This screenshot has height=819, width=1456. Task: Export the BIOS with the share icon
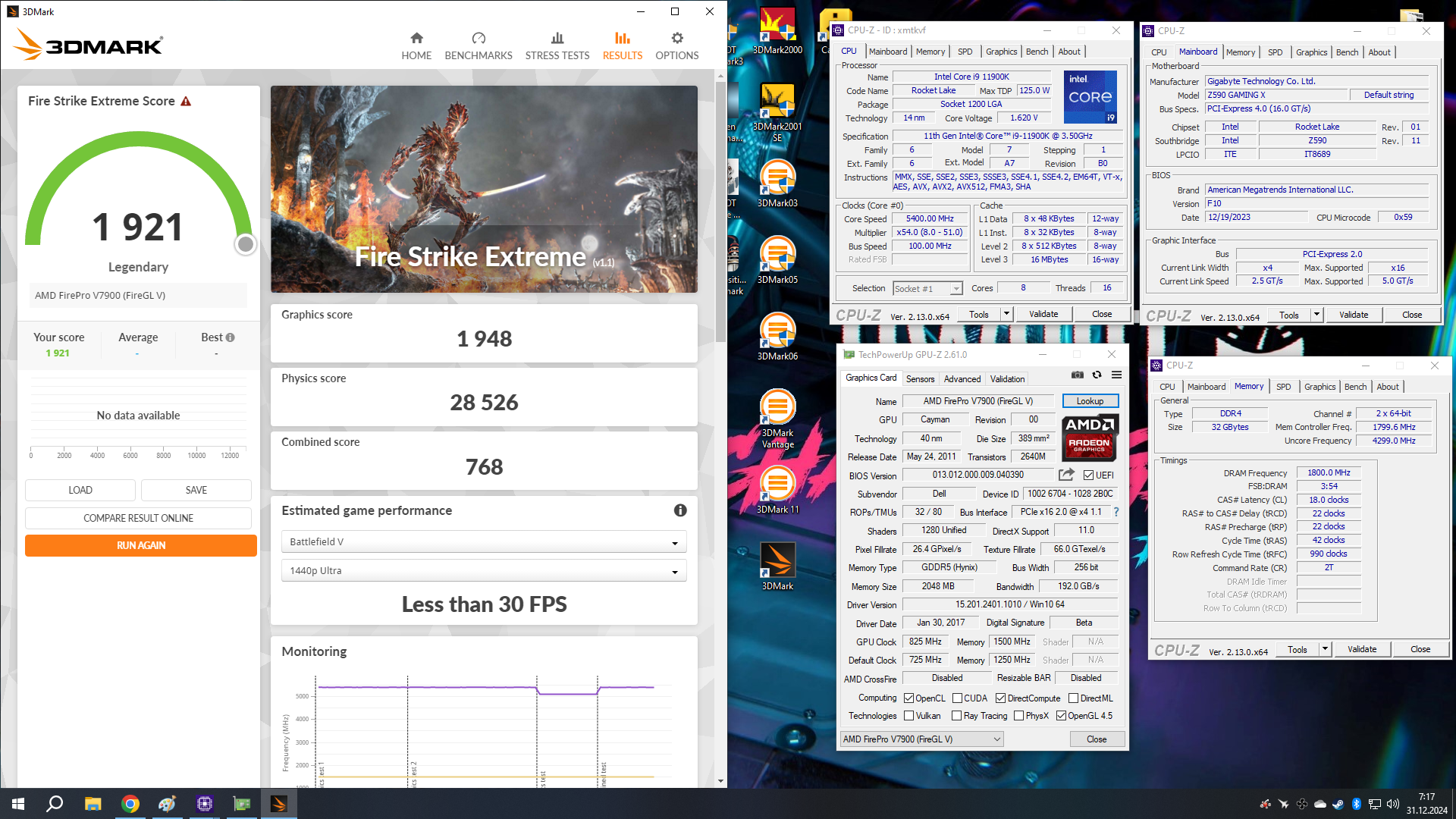click(1066, 475)
